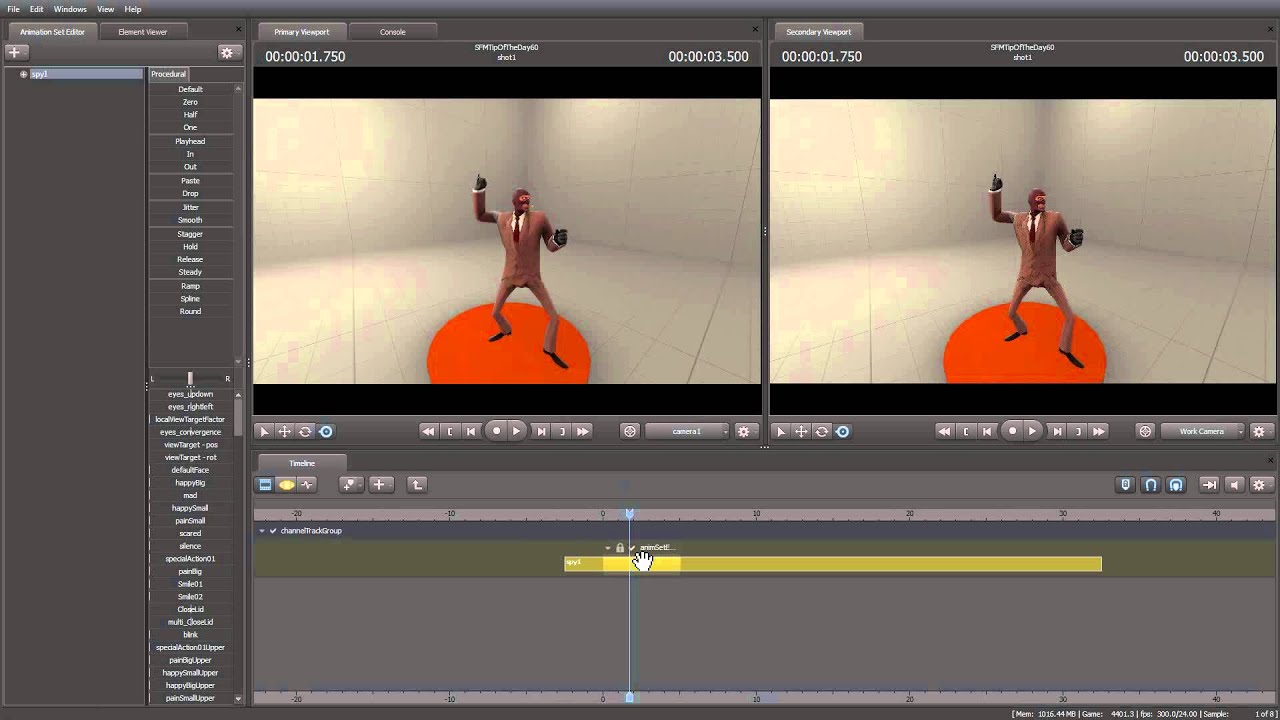Image resolution: width=1280 pixels, height=720 pixels.
Task: Apply the Playhead procedural preset
Action: [190, 141]
